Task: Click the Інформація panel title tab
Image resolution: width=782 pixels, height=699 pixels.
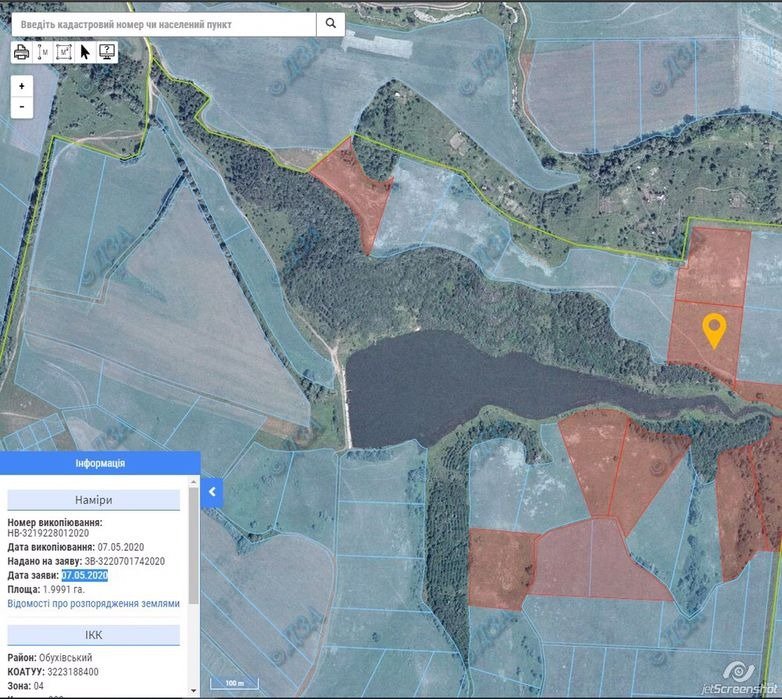Action: coord(100,464)
